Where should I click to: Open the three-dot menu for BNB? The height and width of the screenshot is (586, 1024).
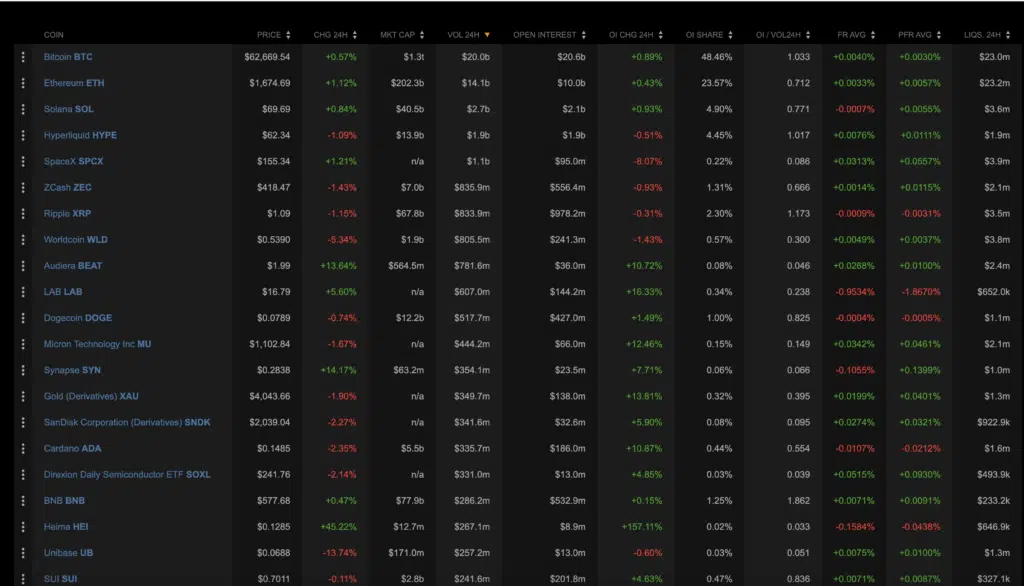pyautogui.click(x=23, y=500)
